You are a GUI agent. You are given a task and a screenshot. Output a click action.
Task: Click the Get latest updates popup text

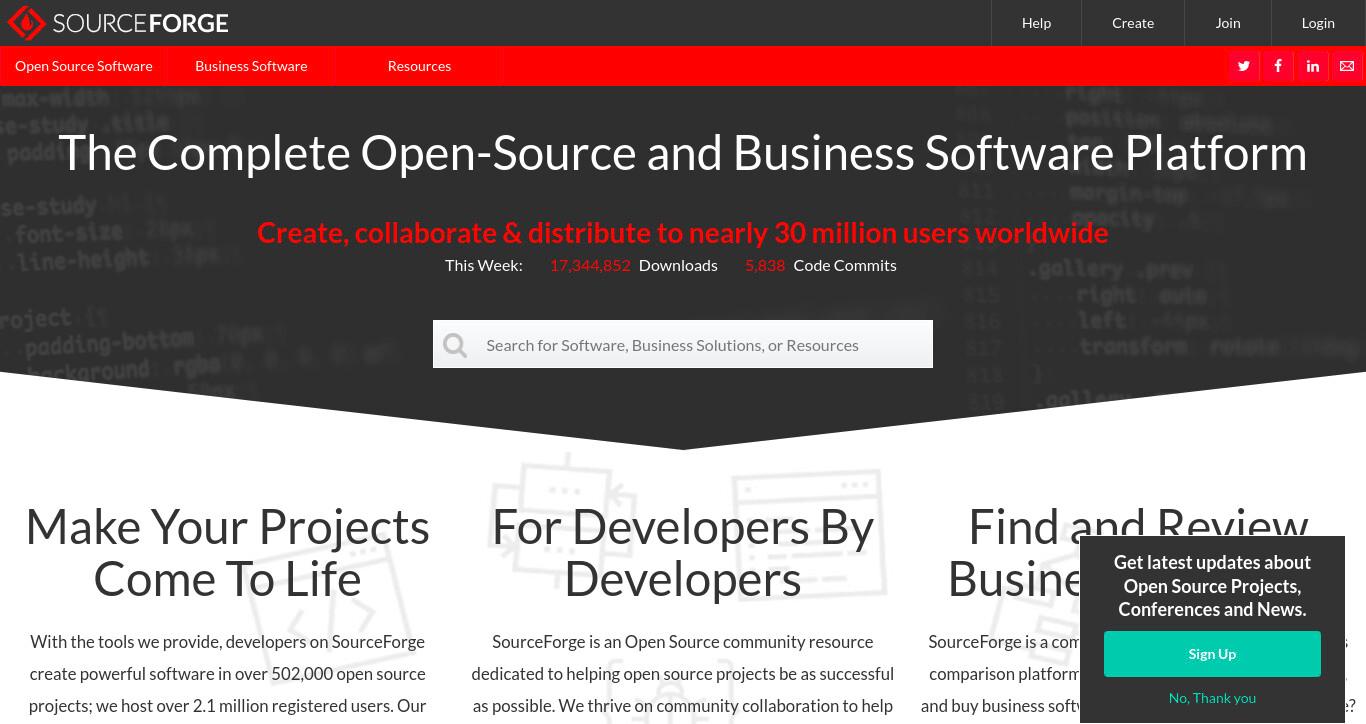[x=1212, y=586]
